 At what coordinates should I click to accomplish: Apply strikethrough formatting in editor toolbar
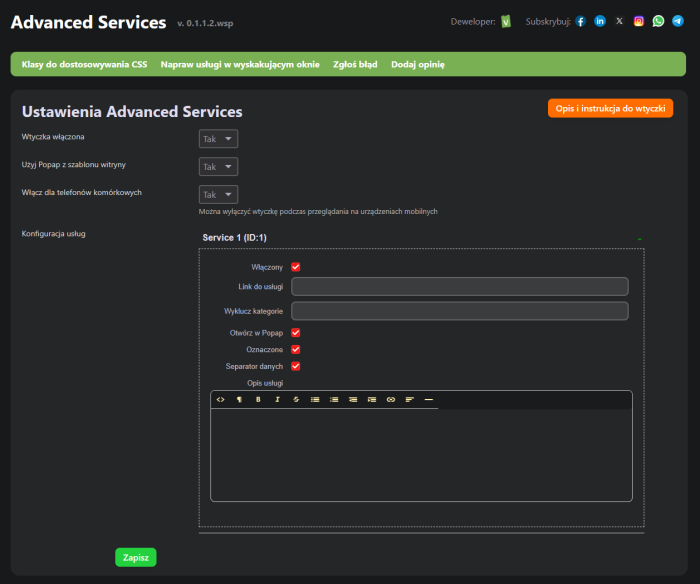pyautogui.click(x=296, y=400)
